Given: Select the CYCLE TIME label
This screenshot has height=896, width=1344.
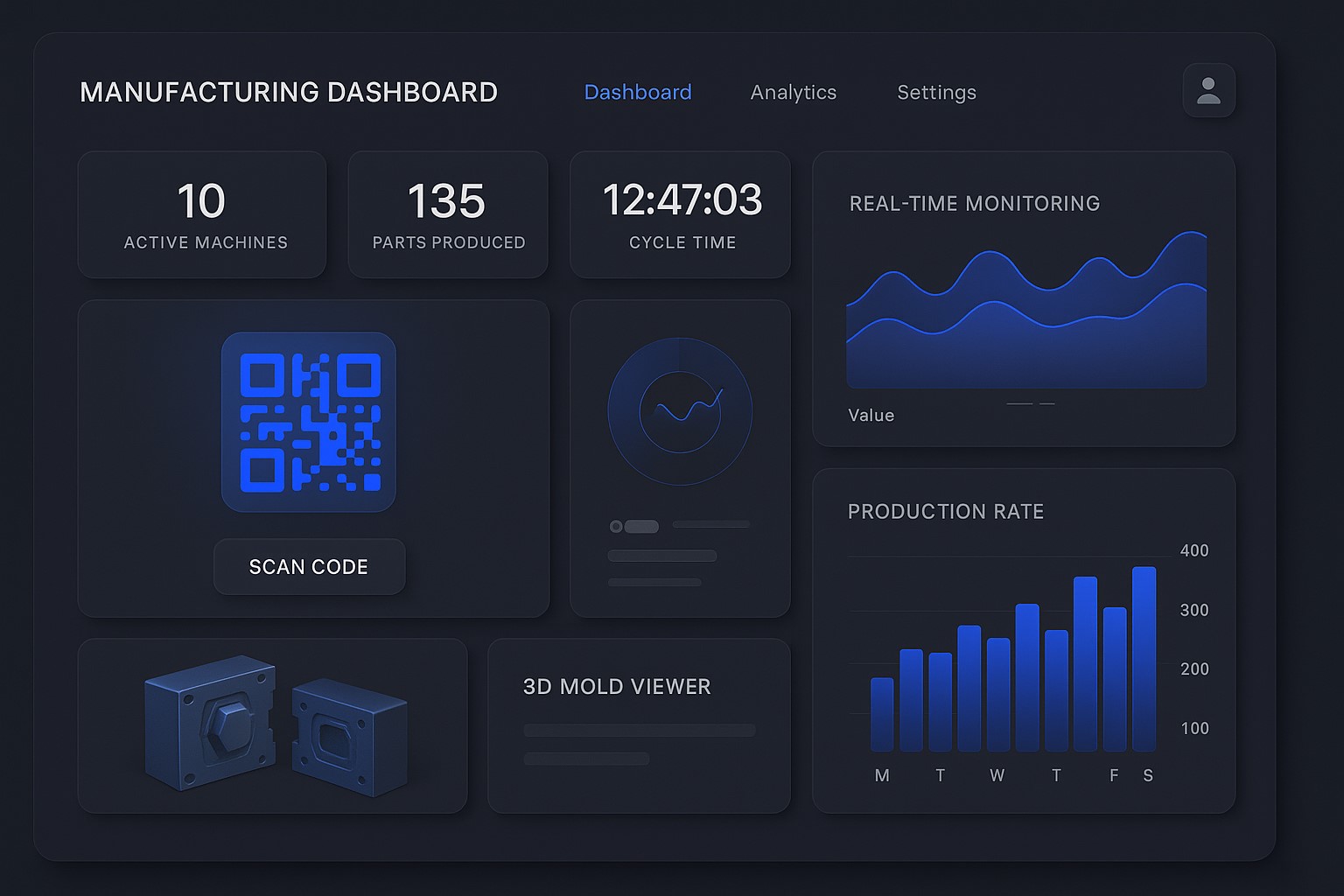Looking at the screenshot, I should tap(682, 242).
